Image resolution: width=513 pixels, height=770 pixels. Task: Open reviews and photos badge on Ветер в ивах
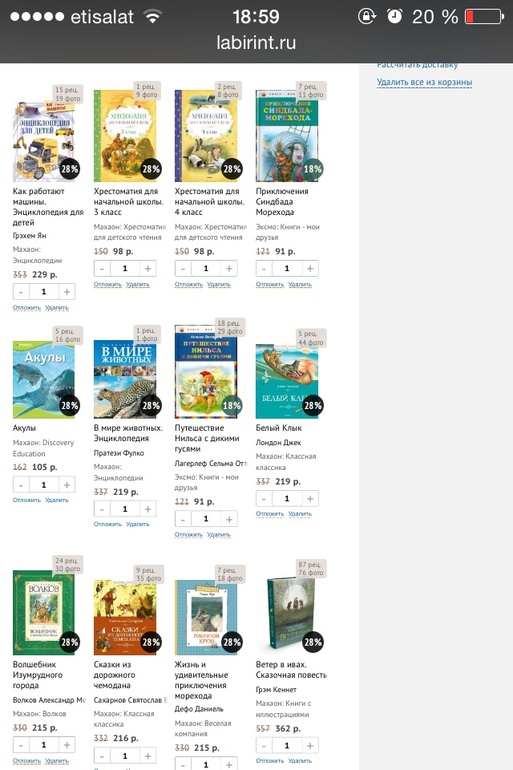pos(310,569)
